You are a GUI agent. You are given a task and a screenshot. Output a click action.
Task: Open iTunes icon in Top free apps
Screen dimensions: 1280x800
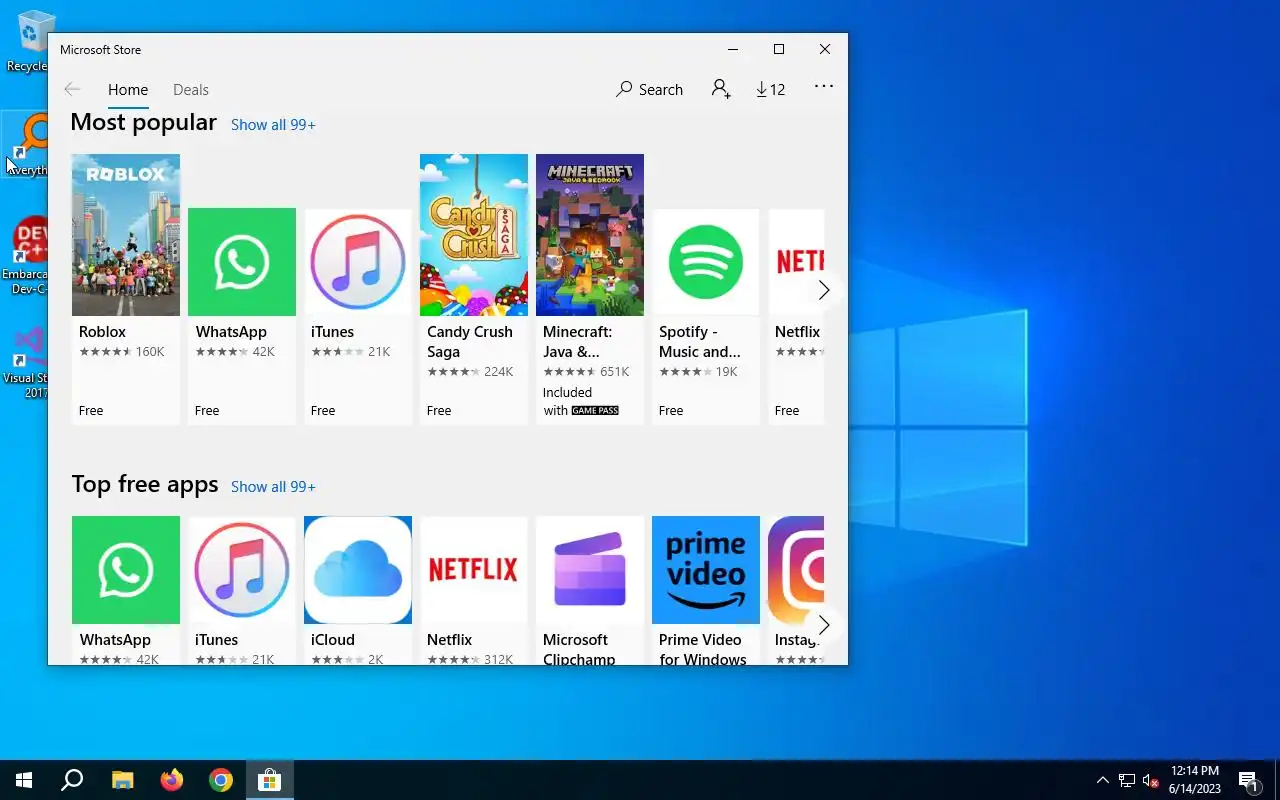tap(242, 570)
